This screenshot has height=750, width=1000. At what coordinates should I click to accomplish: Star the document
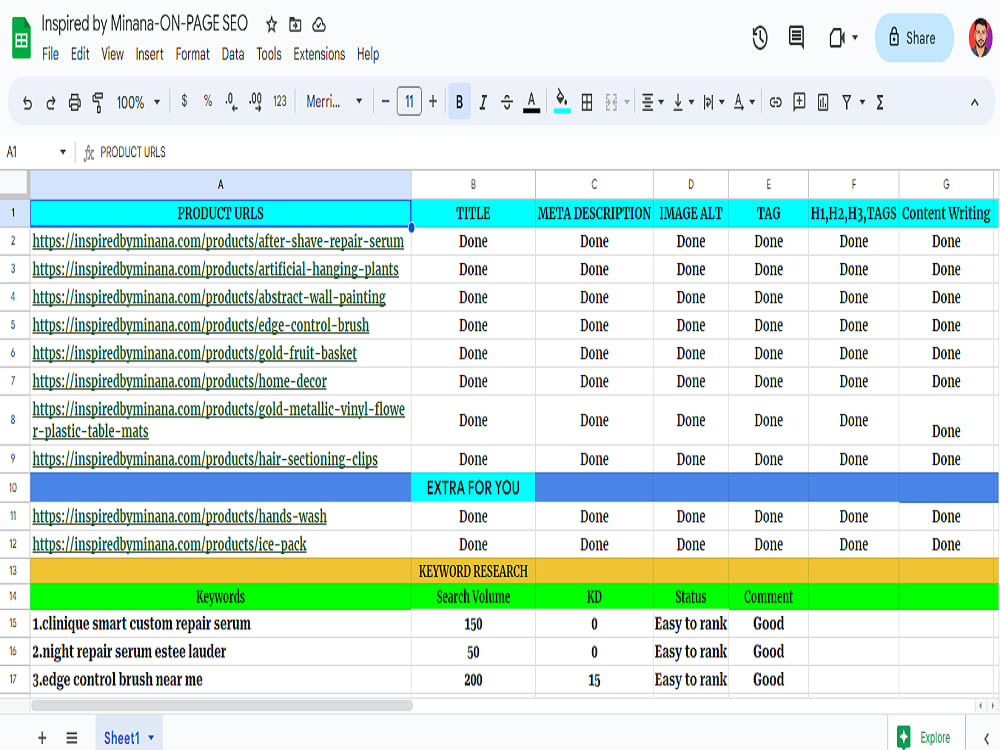[271, 25]
